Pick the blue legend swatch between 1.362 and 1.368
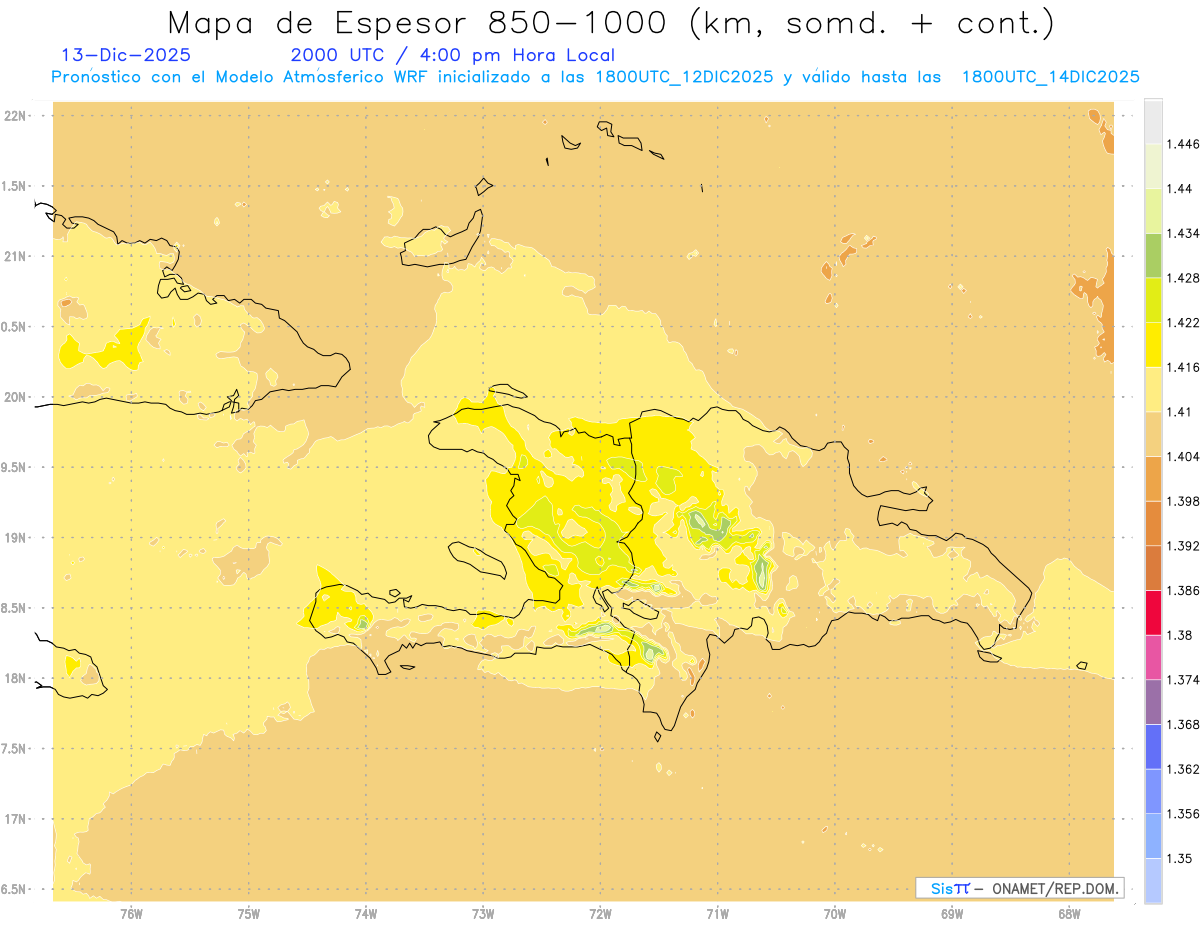The width and height of the screenshot is (1200, 927). pos(1153,745)
